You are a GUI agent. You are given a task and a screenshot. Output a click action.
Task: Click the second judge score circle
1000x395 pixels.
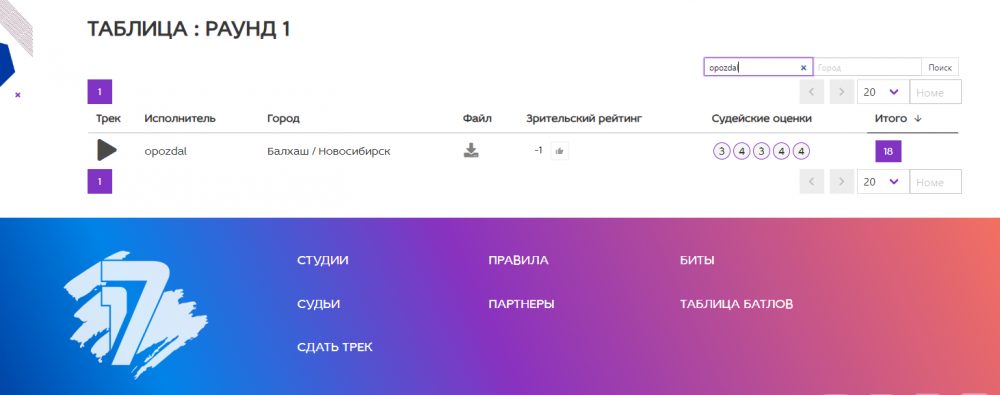click(x=742, y=151)
